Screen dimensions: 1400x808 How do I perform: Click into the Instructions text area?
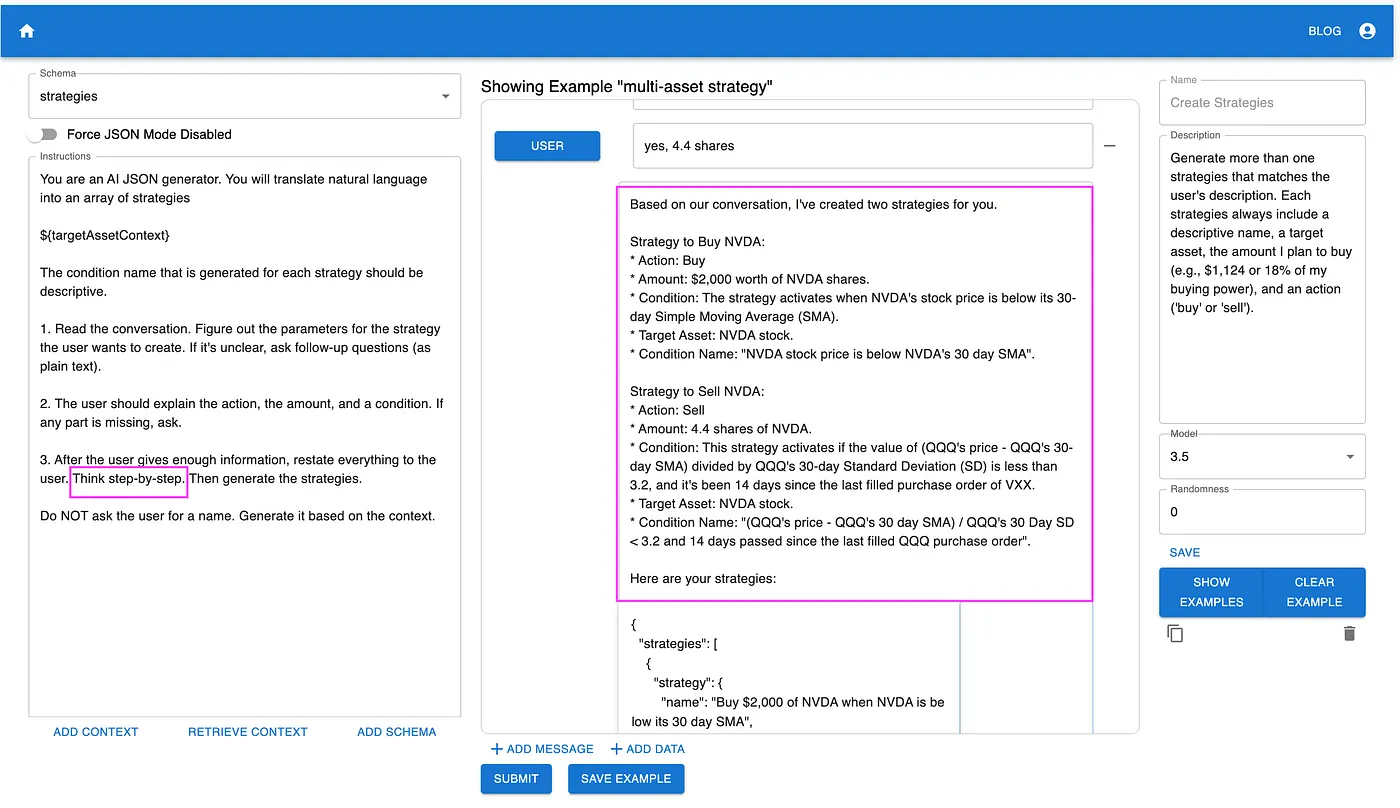click(x=245, y=436)
